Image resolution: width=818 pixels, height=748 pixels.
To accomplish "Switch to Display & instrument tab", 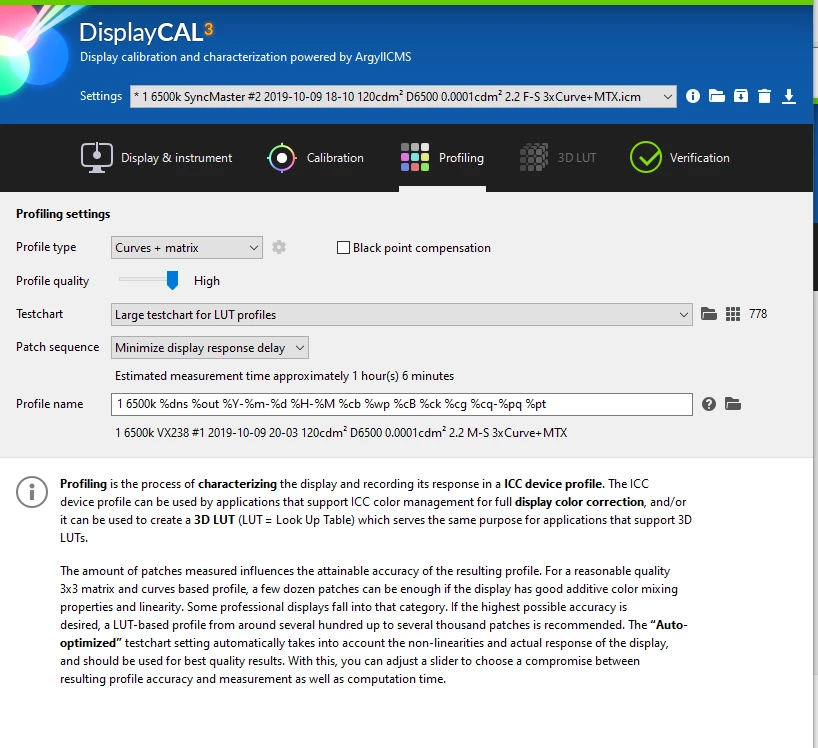I will (x=157, y=158).
